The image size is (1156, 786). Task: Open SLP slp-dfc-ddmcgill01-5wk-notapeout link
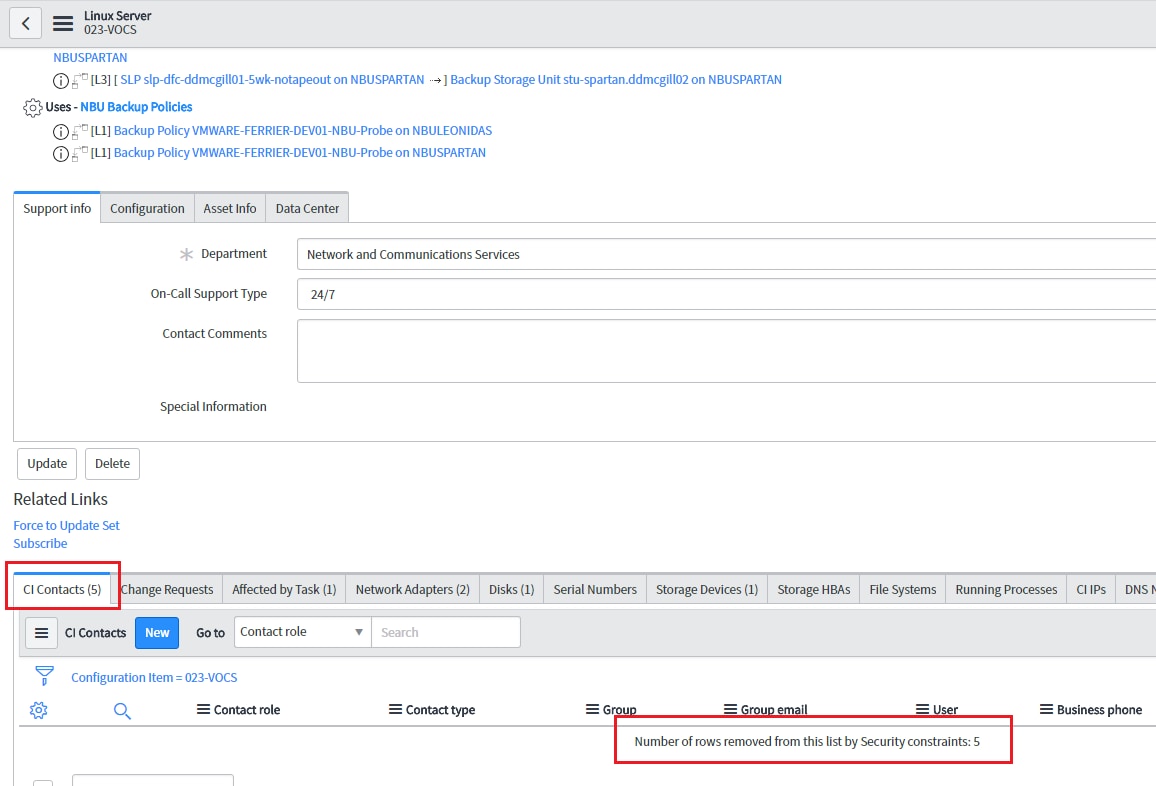(x=272, y=80)
